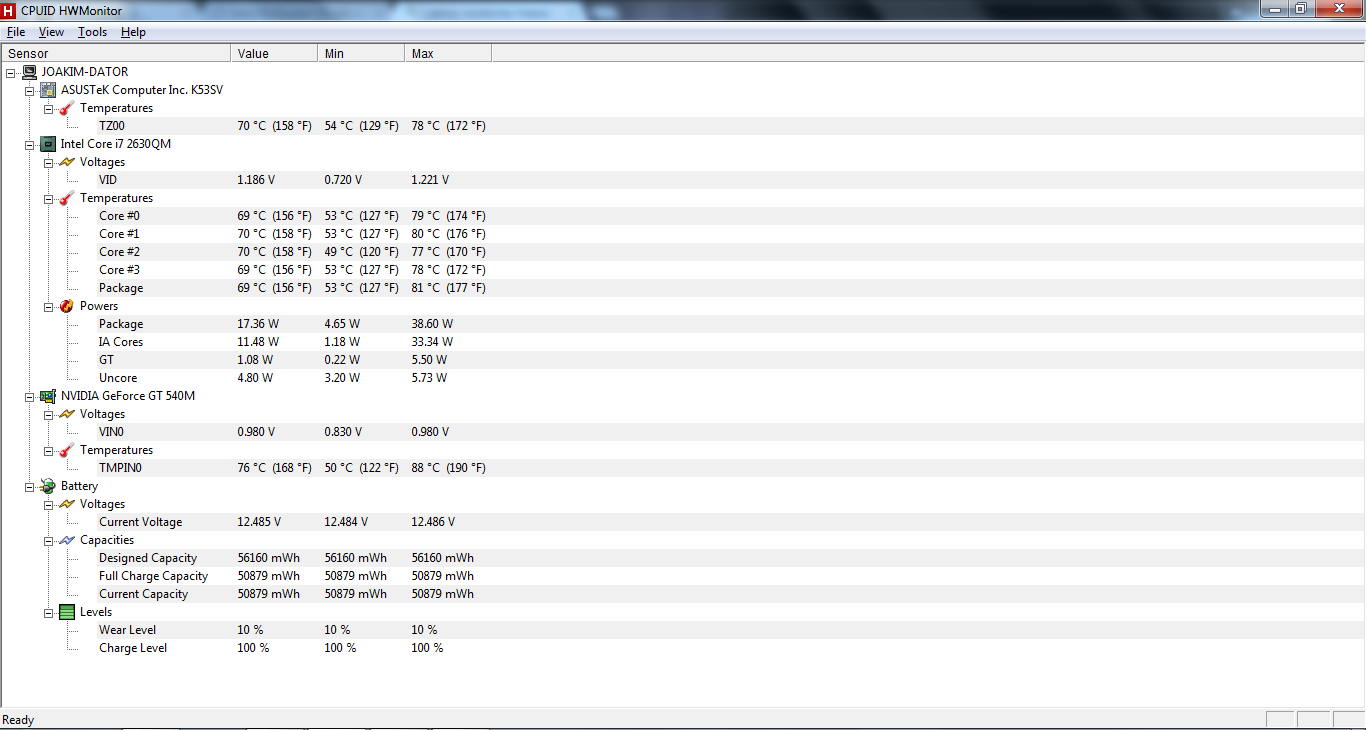The height and width of the screenshot is (730, 1370).
Task: Collapse the Intel Core Voltages group
Action: [48, 162]
